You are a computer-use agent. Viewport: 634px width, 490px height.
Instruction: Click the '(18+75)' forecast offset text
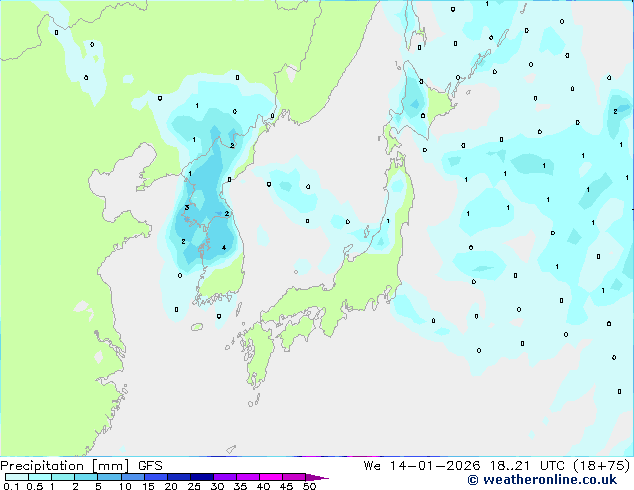pos(602,466)
